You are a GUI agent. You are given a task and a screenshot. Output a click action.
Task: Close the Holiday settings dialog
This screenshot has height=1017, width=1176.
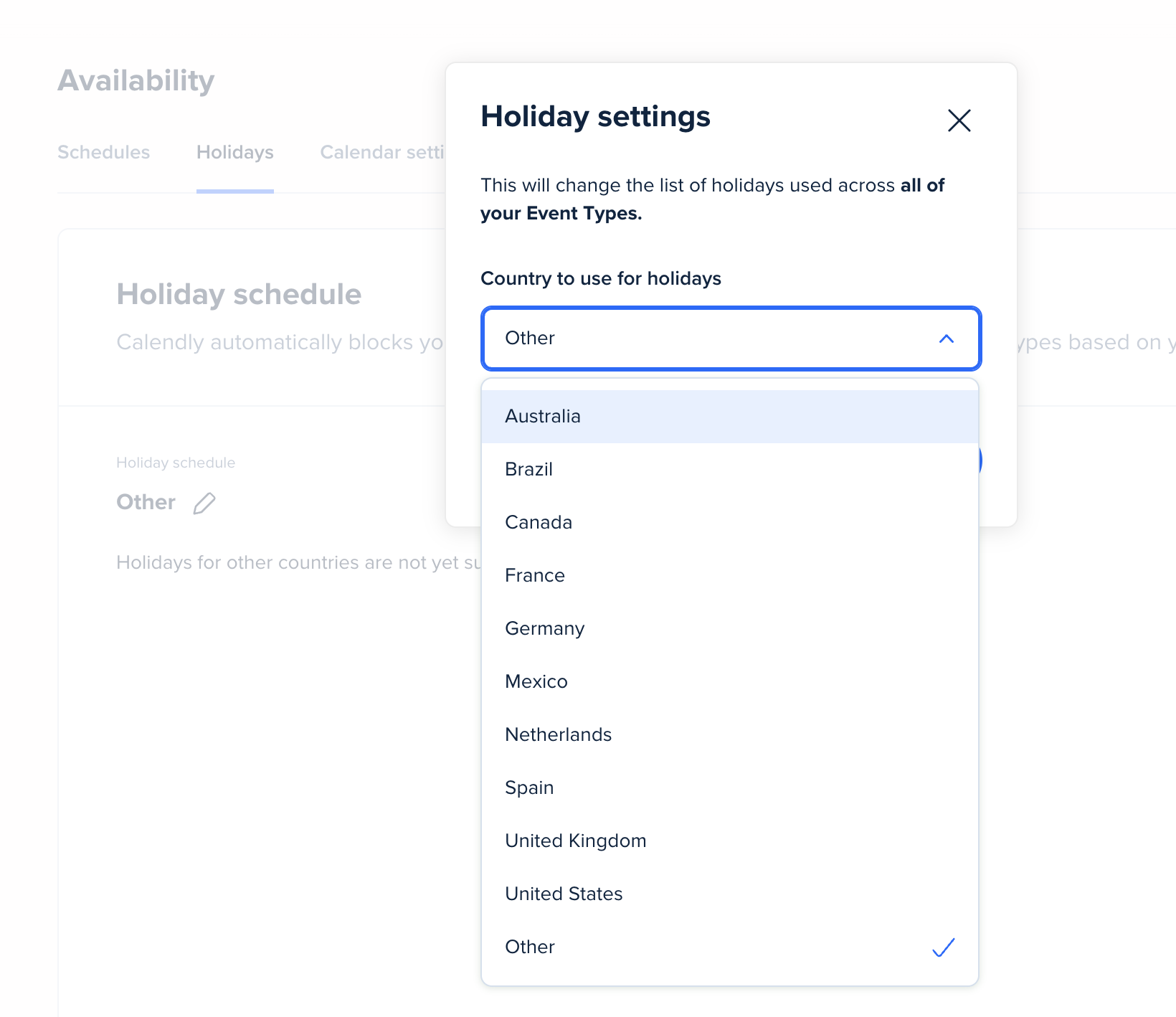pyautogui.click(x=959, y=120)
